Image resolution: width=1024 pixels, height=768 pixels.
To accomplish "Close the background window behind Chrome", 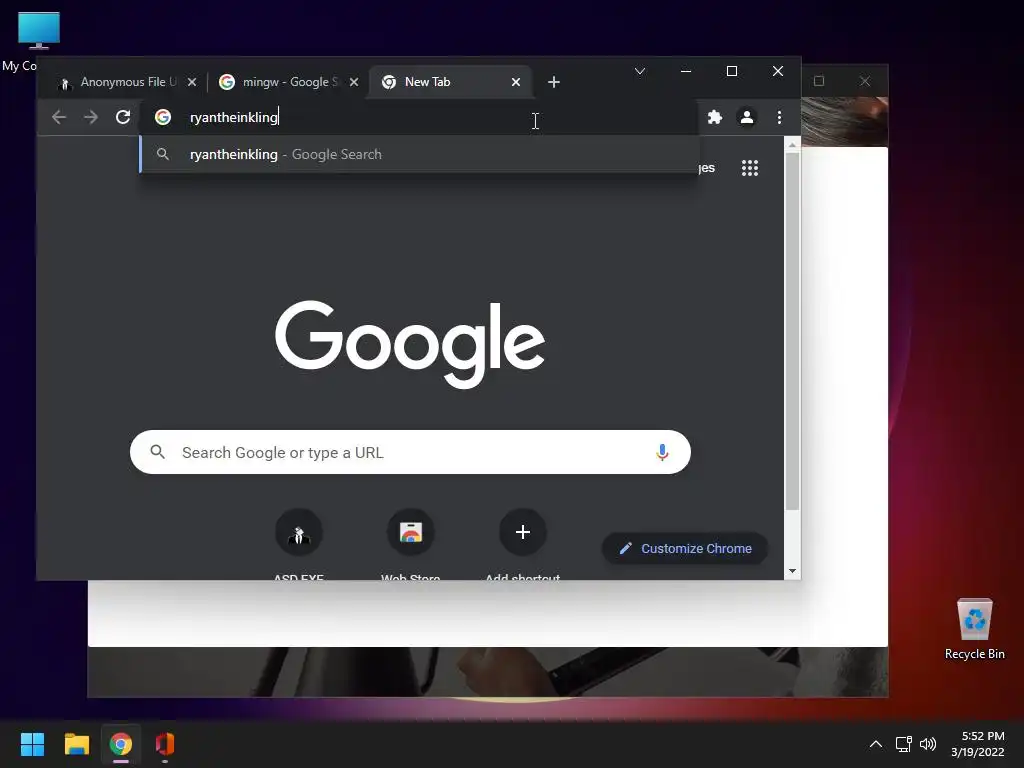I will [865, 81].
